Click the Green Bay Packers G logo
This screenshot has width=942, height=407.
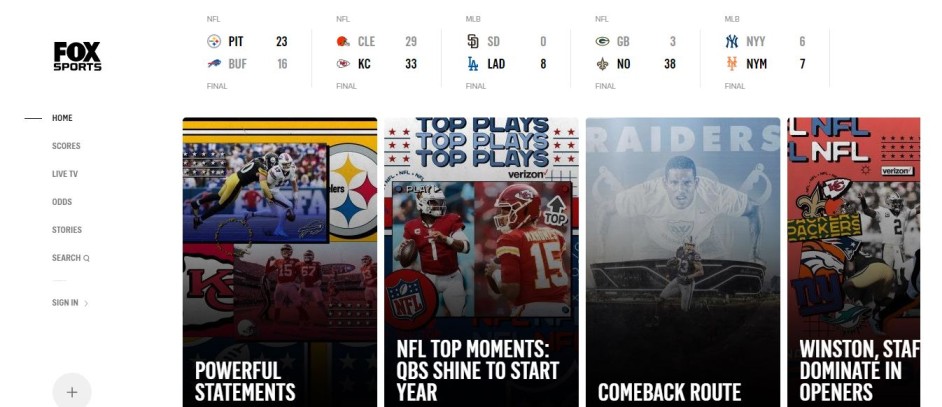(603, 41)
